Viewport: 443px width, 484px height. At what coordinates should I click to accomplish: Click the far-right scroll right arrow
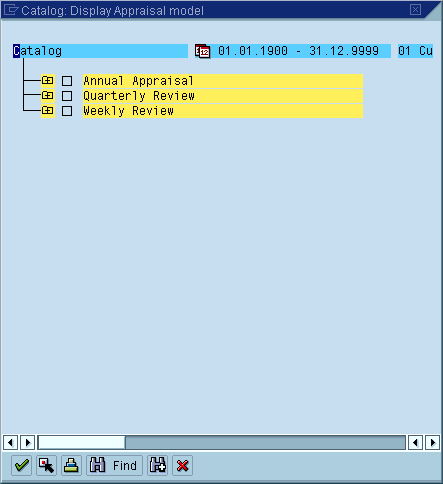(433, 443)
